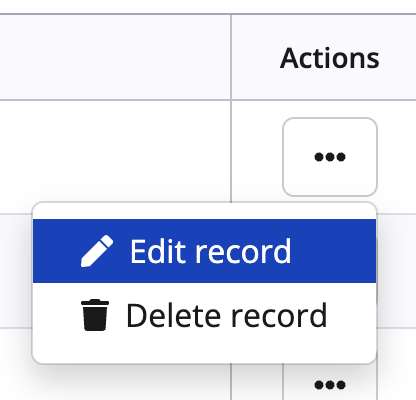
Task: Click the Edit record text label
Action: tap(211, 251)
